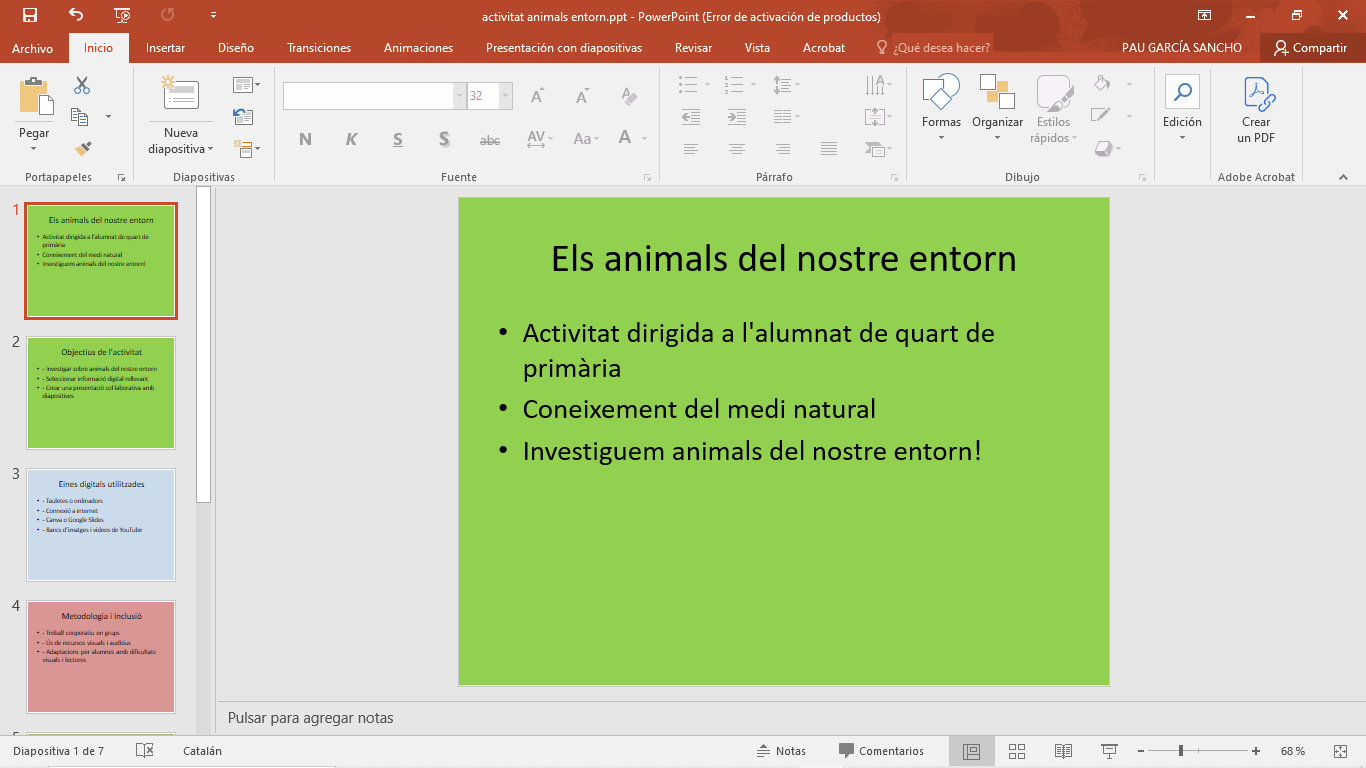Viewport: 1366px width, 768px height.
Task: Open the font size dropdown
Action: (x=506, y=96)
